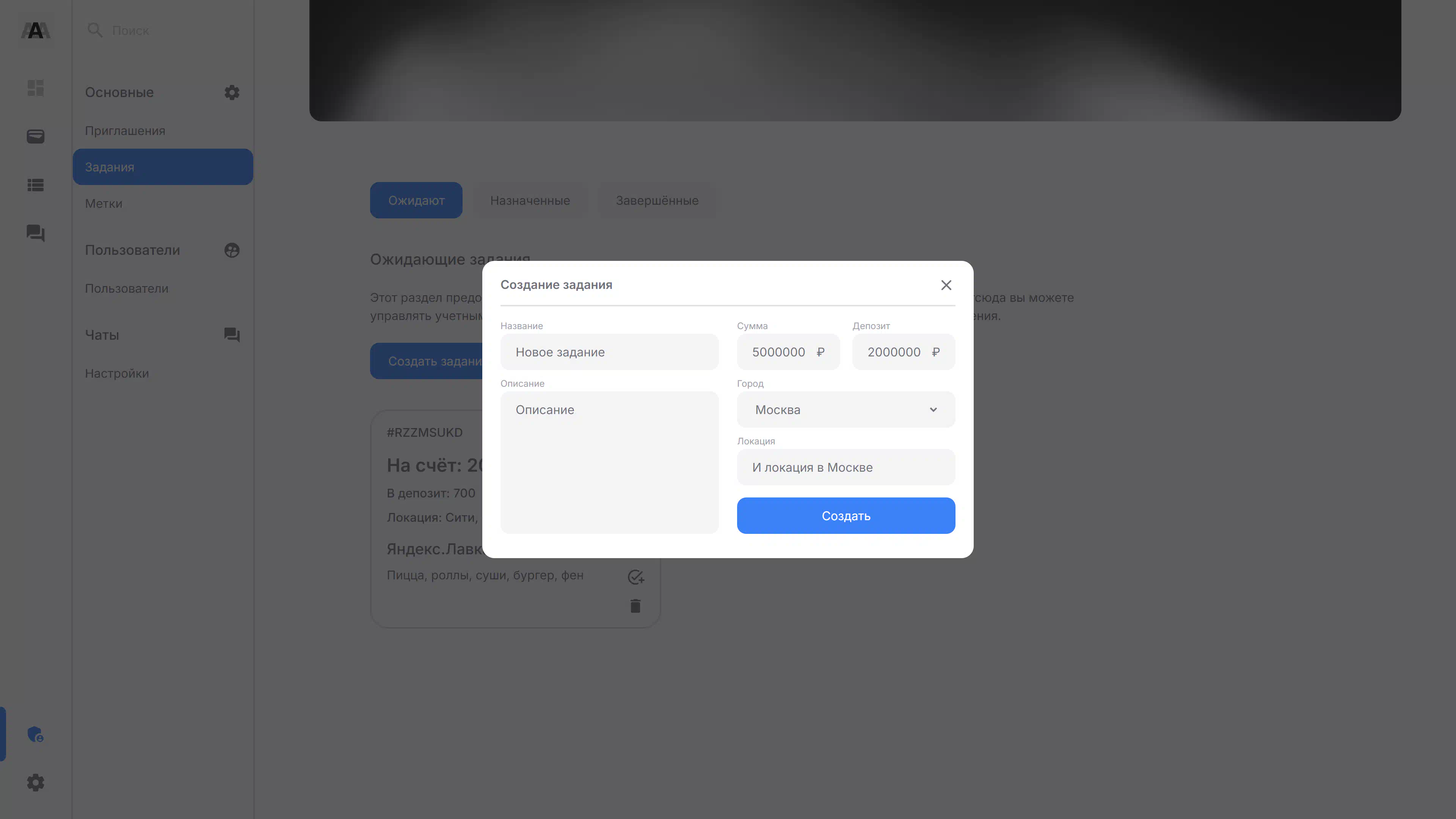Viewport: 1456px width, 819px height.
Task: Click the blue Создать button
Action: (846, 516)
